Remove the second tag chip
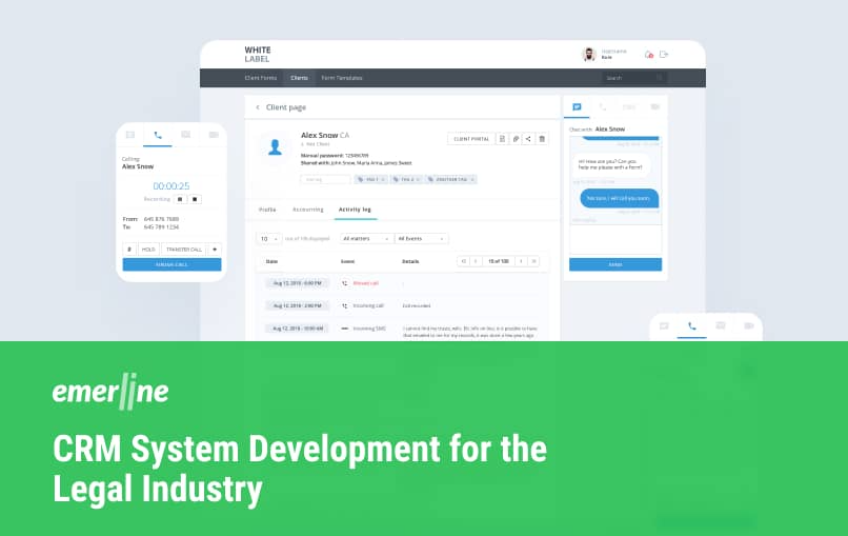 click(418, 180)
